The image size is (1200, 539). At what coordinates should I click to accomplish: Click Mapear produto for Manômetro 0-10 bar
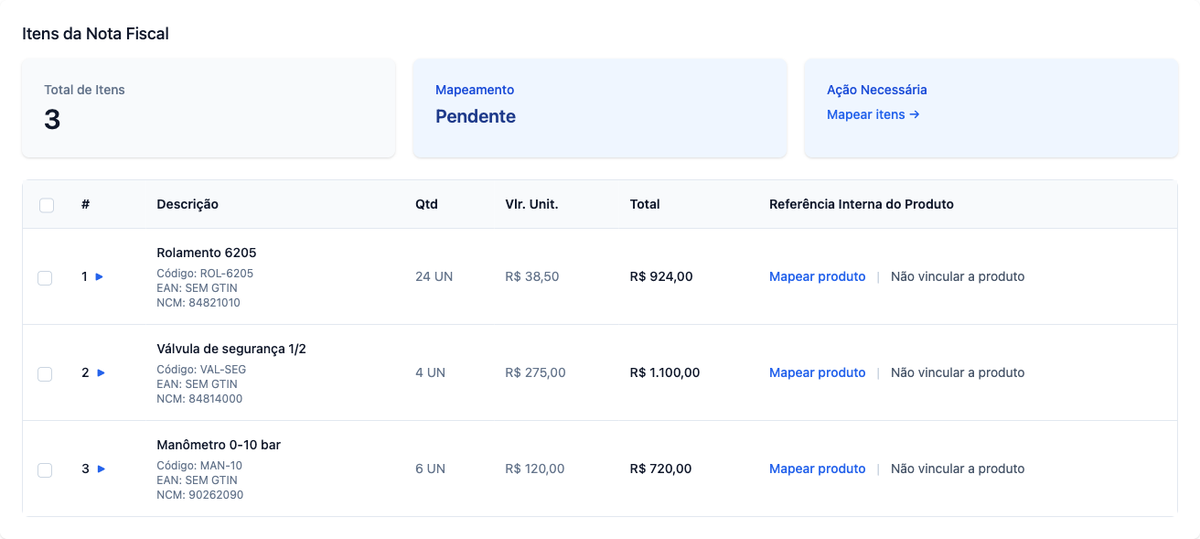817,469
